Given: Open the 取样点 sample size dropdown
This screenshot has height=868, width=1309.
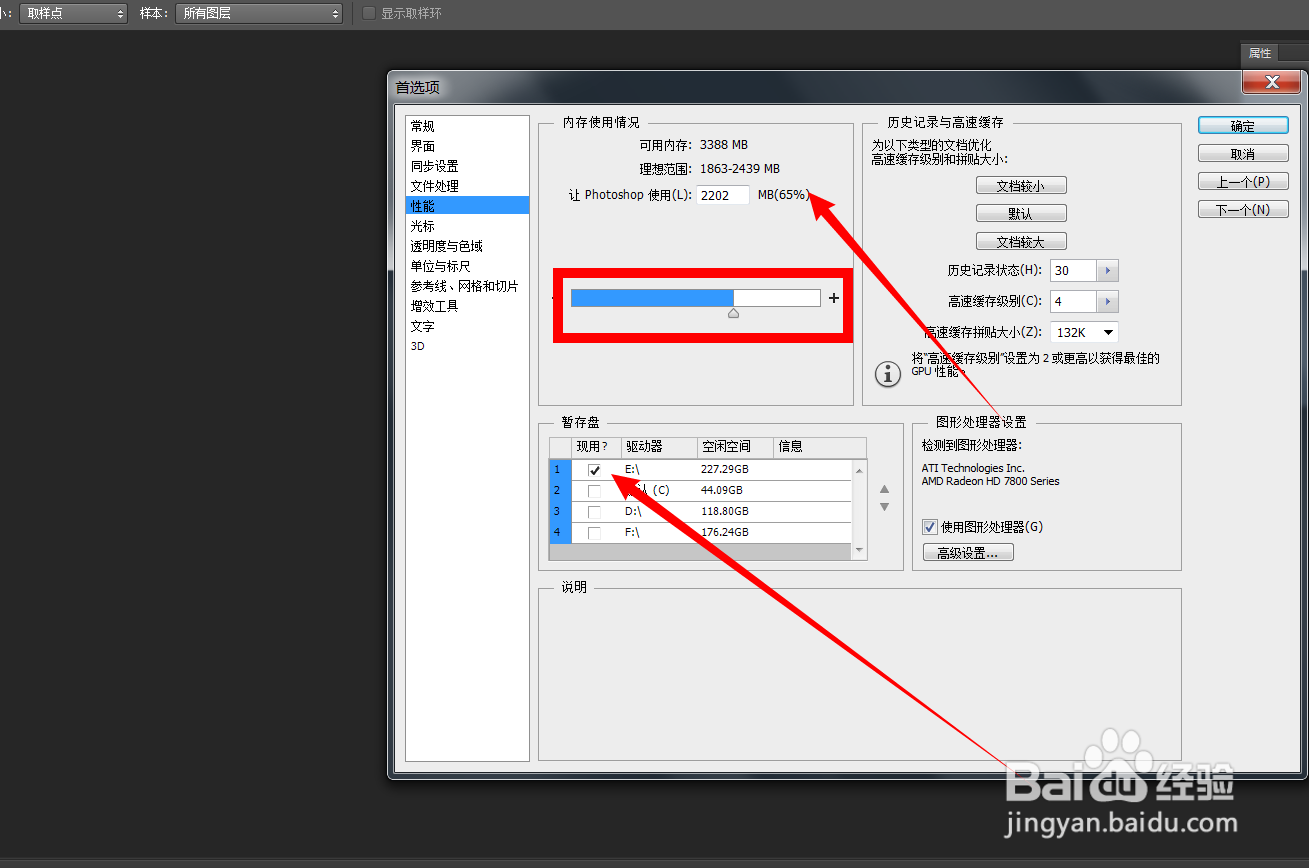Looking at the screenshot, I should 73,13.
